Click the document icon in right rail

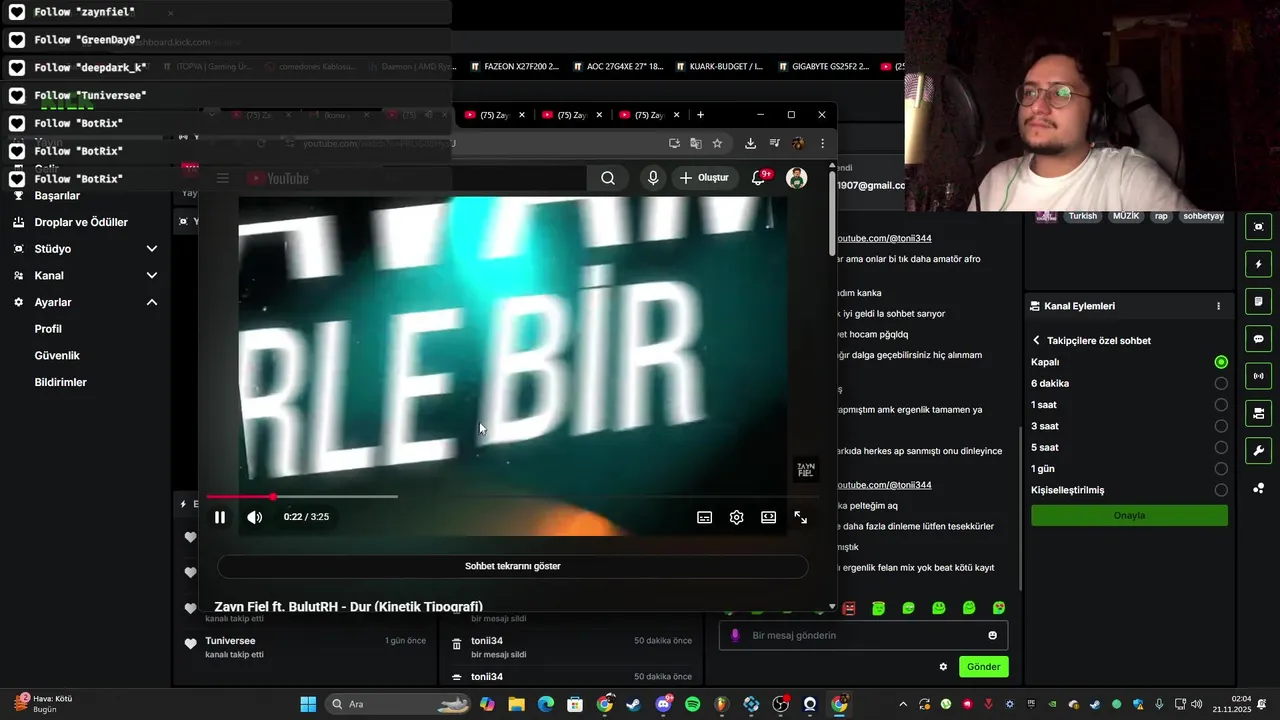tap(1259, 302)
